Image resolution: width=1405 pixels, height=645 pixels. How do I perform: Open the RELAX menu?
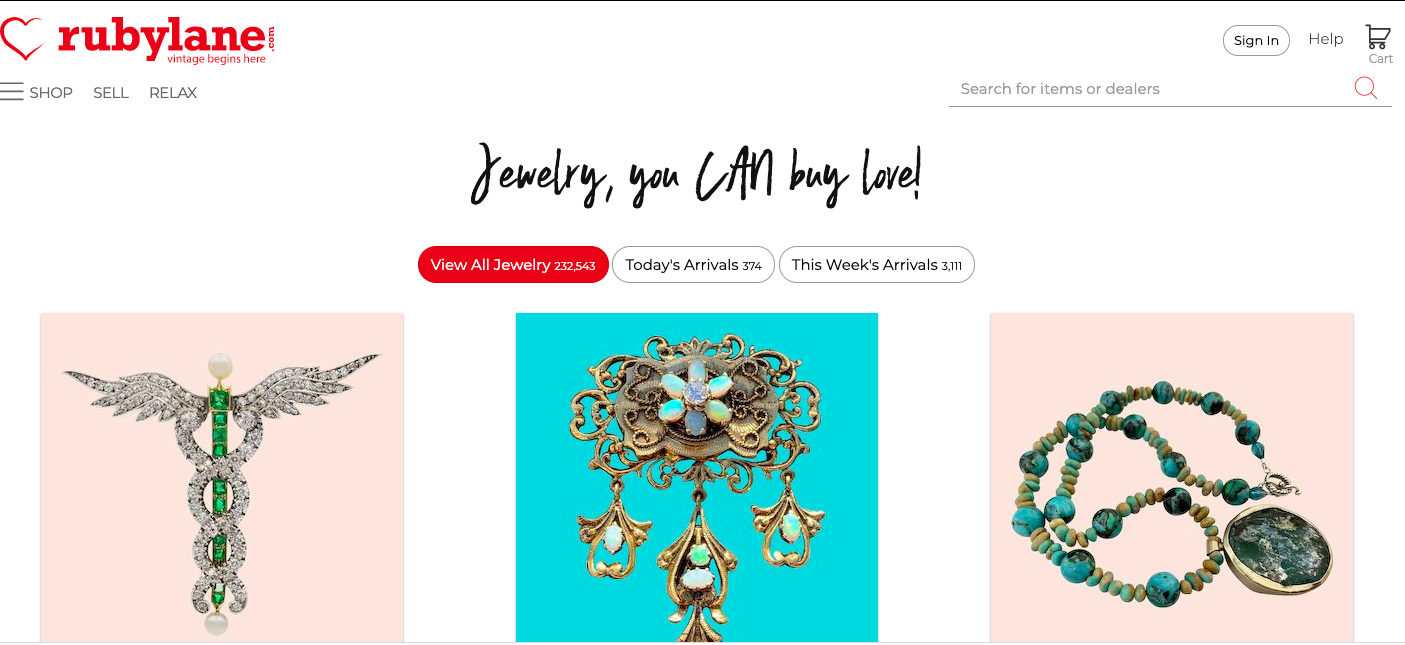click(x=173, y=93)
